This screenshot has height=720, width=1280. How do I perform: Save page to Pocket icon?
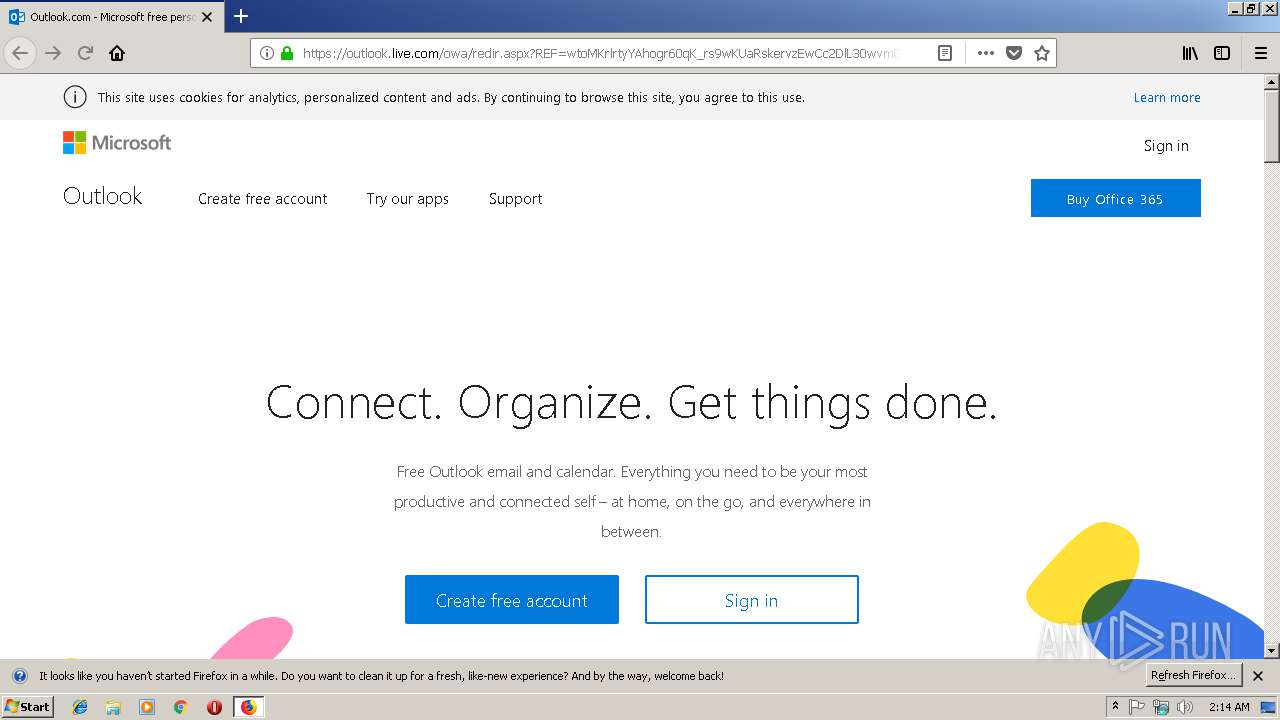pos(1014,53)
